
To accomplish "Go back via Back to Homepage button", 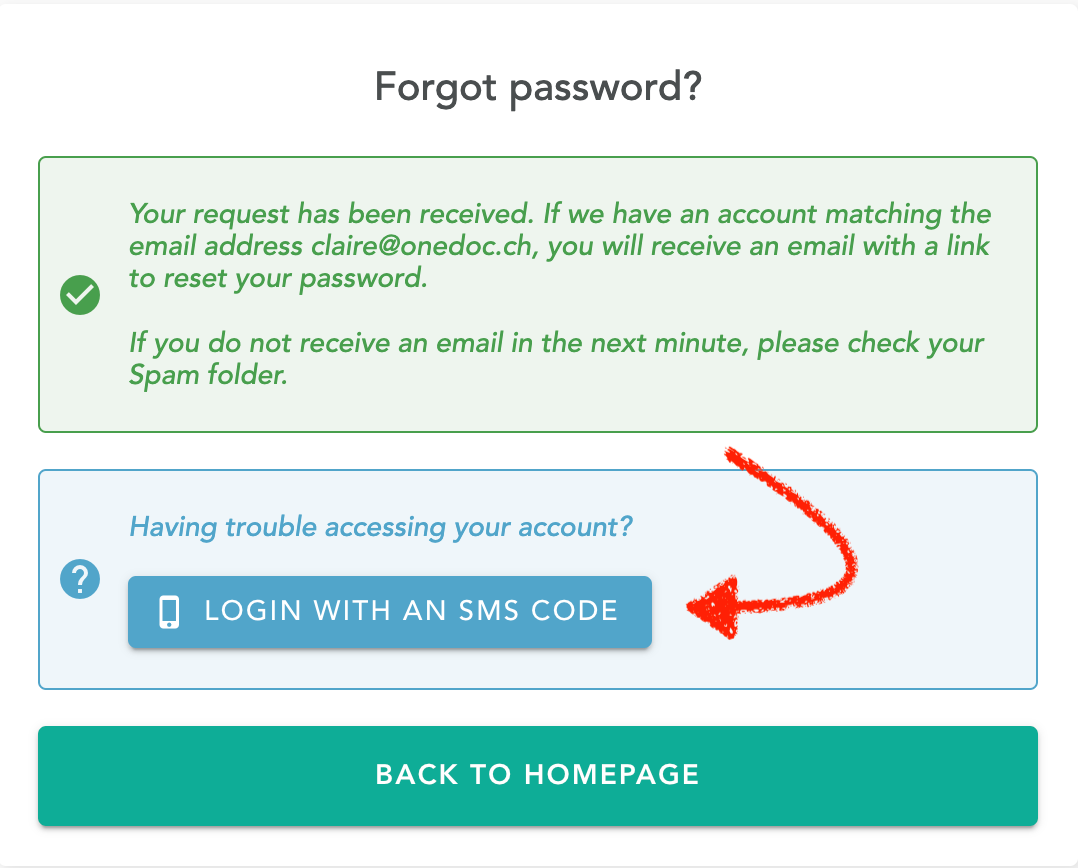I will click(x=538, y=776).
